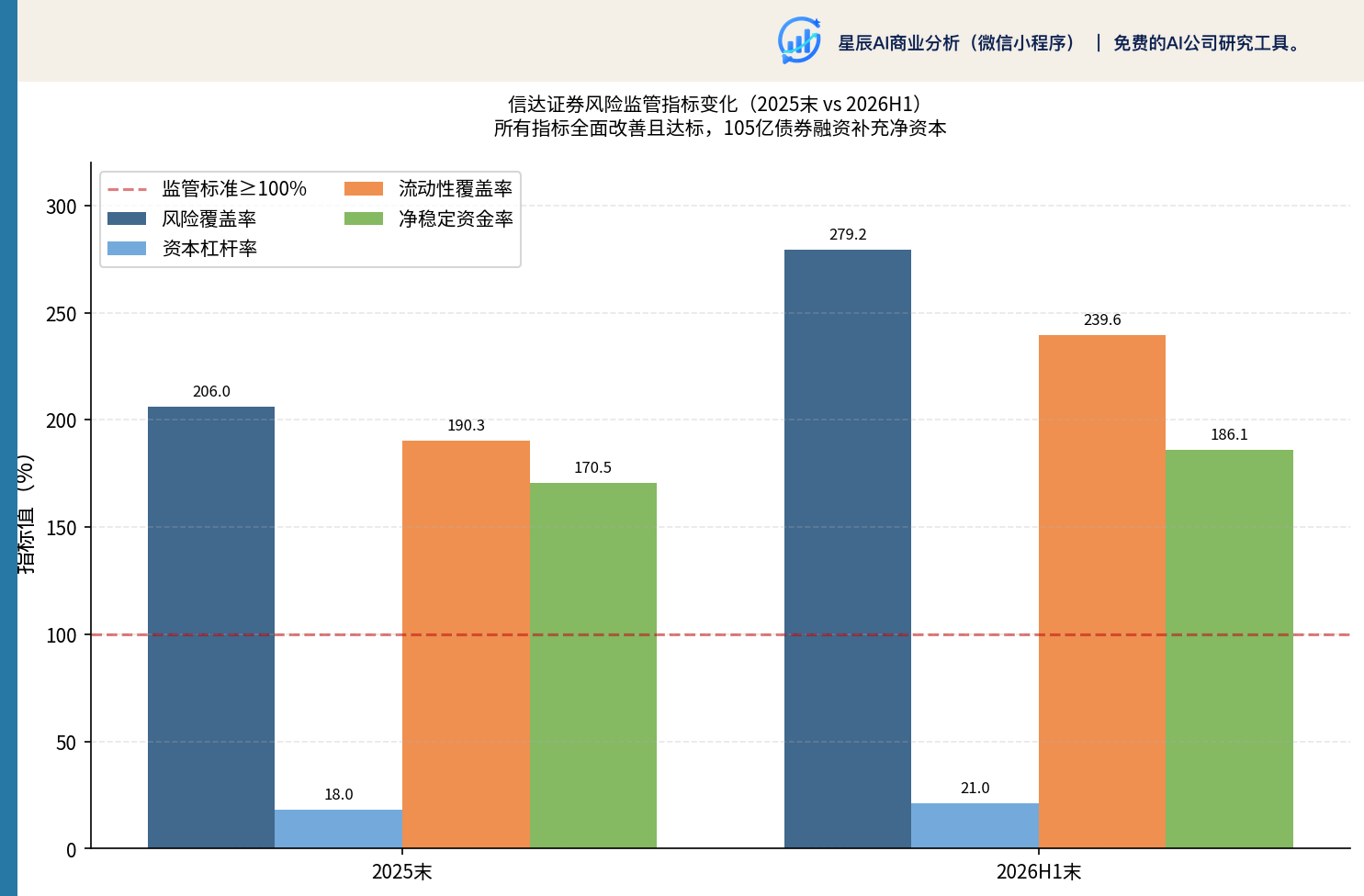Click the 2025末 dark blue bar
The height and width of the screenshot is (896, 1364).
(211, 627)
